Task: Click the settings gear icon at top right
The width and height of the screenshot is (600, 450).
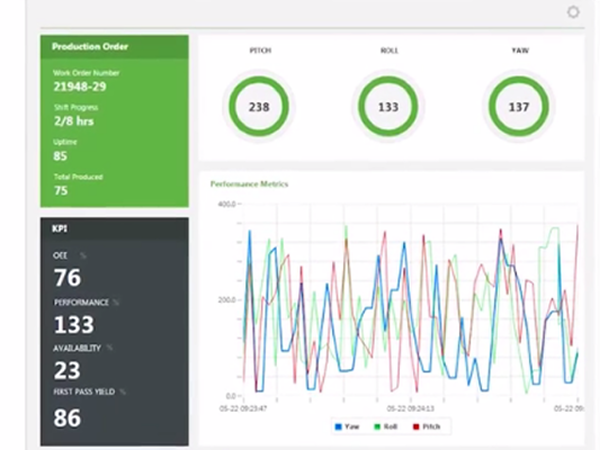Action: [x=573, y=12]
